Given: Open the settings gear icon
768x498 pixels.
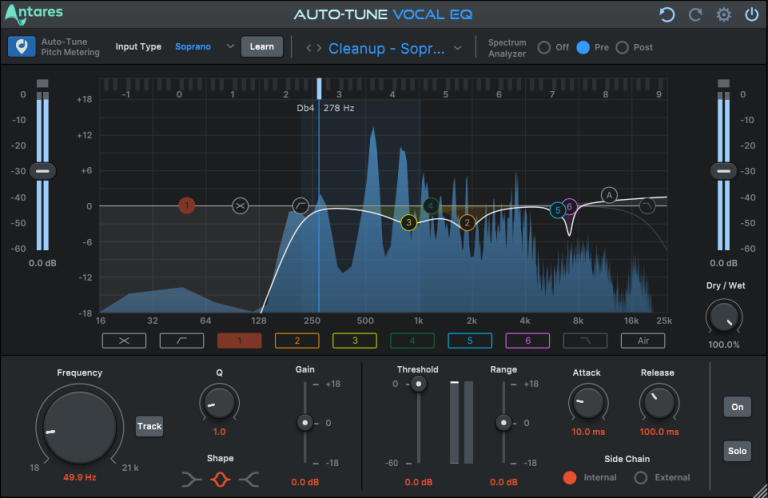Looking at the screenshot, I should click(x=723, y=15).
